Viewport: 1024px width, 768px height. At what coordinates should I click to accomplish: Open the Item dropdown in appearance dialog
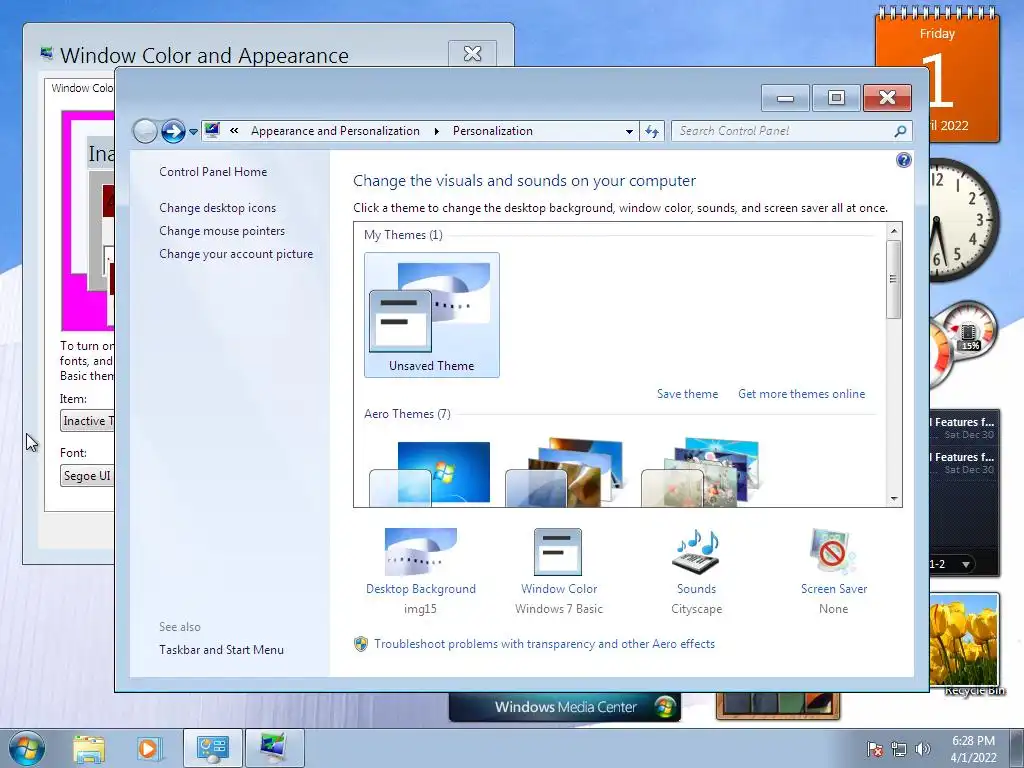coord(87,421)
